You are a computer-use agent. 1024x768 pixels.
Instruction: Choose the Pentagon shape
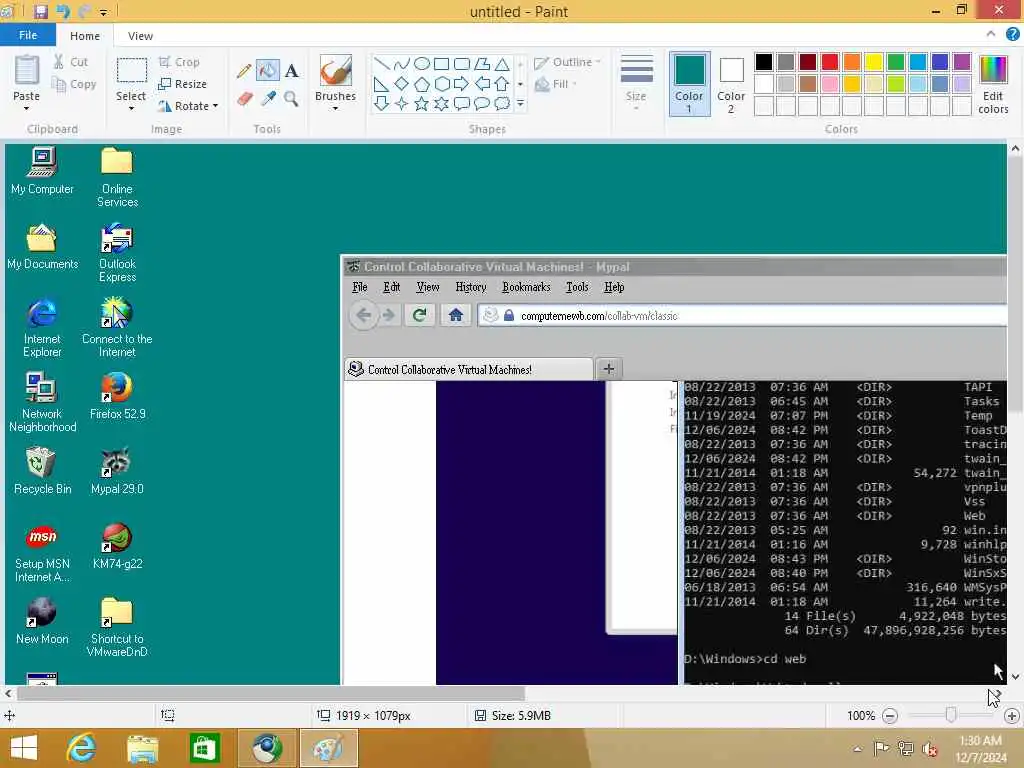(x=422, y=84)
